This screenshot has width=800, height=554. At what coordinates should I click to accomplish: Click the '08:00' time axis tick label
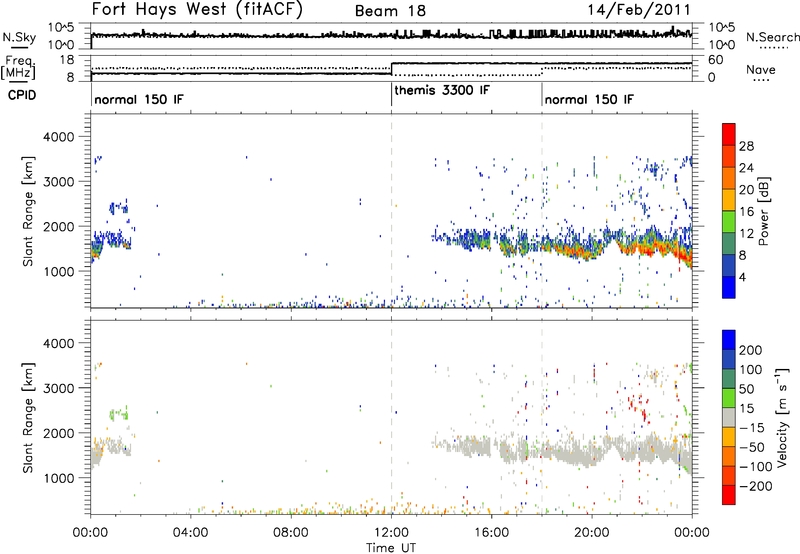(x=291, y=533)
